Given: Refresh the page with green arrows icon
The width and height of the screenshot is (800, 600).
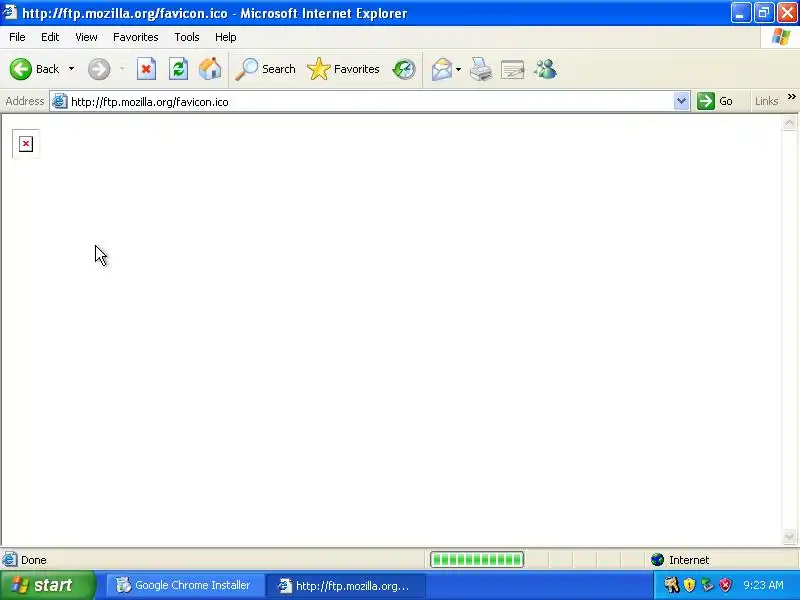Looking at the screenshot, I should click(x=178, y=69).
